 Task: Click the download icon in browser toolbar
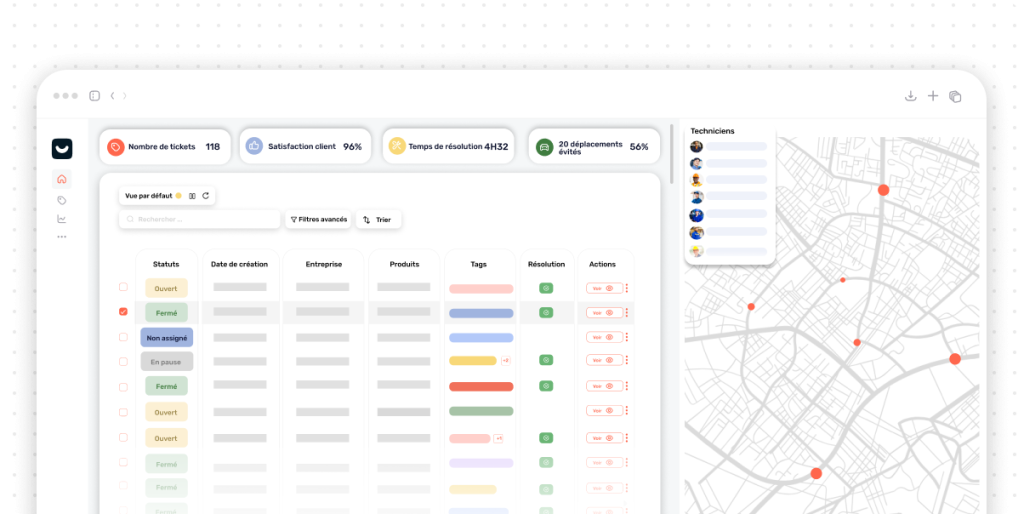pyautogui.click(x=910, y=96)
